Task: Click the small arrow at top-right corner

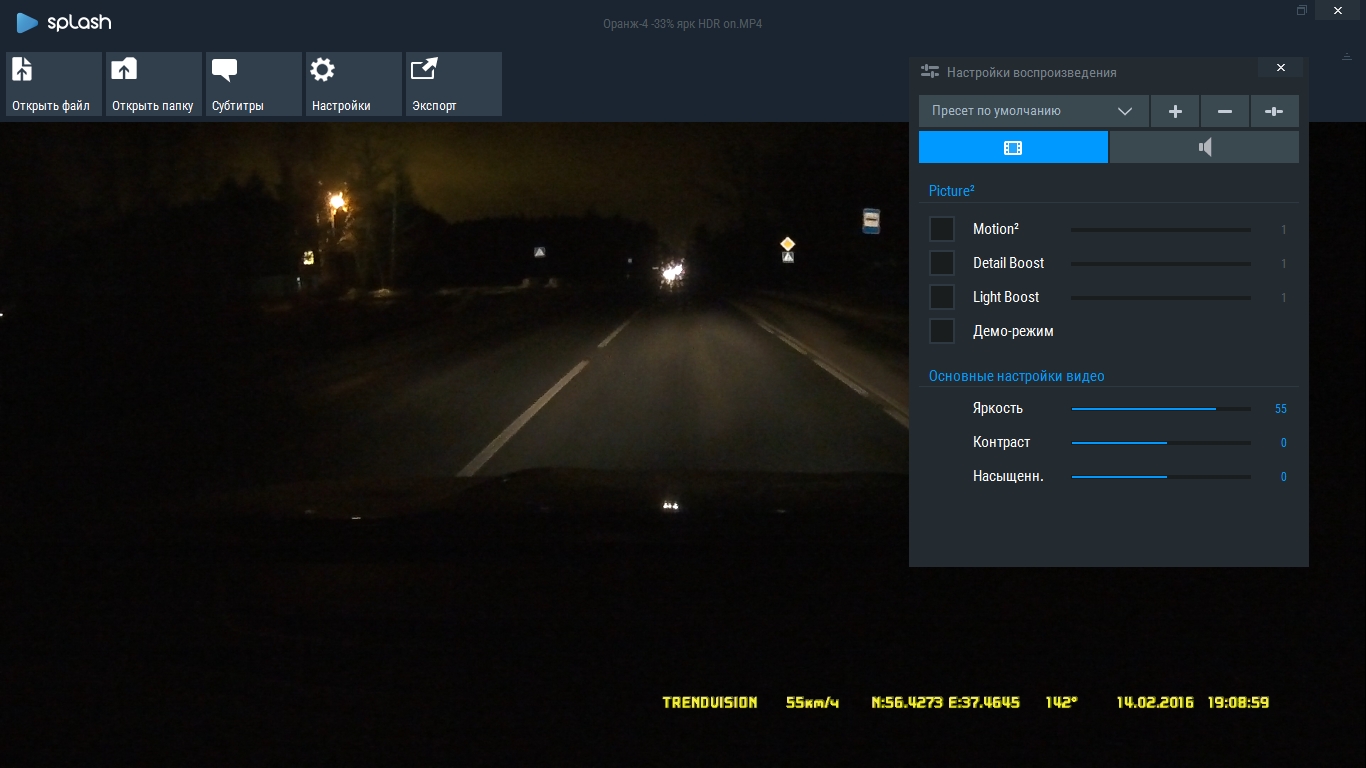Action: [1347, 56]
